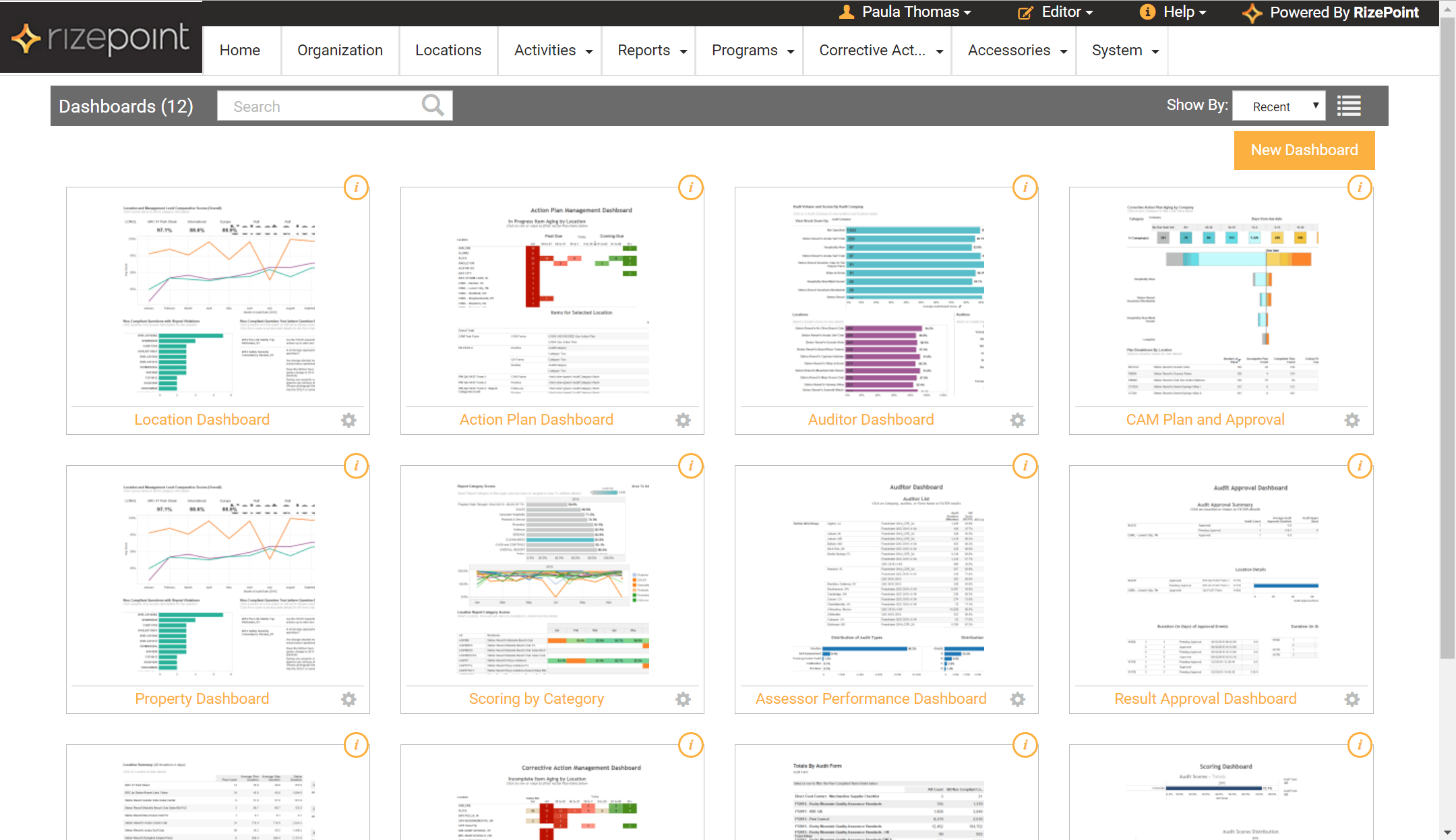The image size is (1456, 840).
Task: Open Location Dashboard settings gear
Action: [x=348, y=420]
